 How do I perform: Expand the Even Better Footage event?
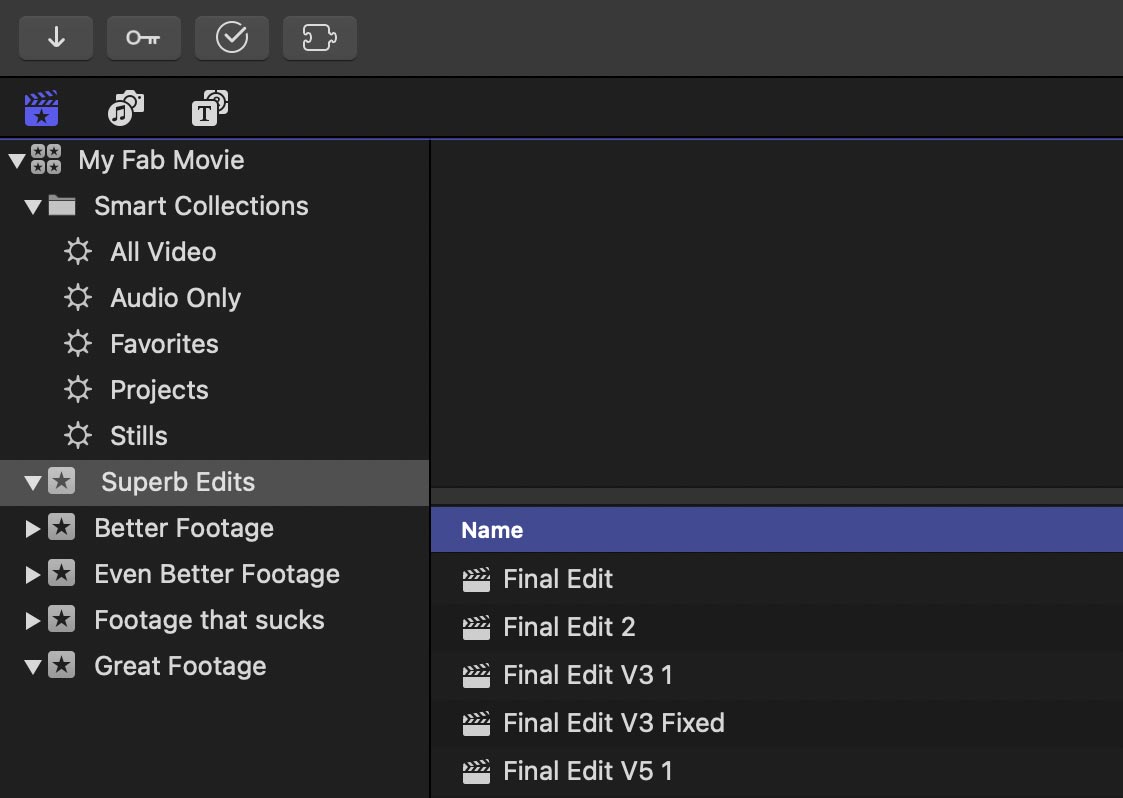pos(33,575)
